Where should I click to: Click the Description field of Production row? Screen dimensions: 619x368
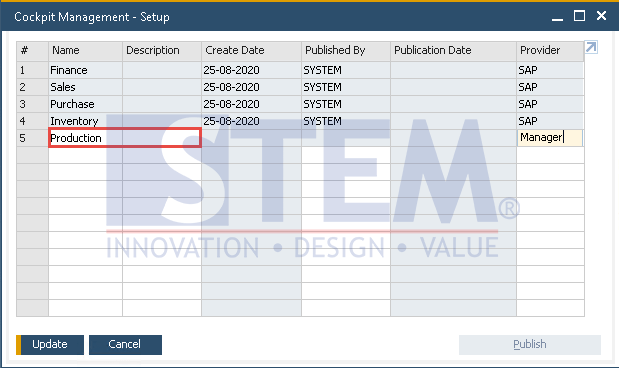(162, 138)
